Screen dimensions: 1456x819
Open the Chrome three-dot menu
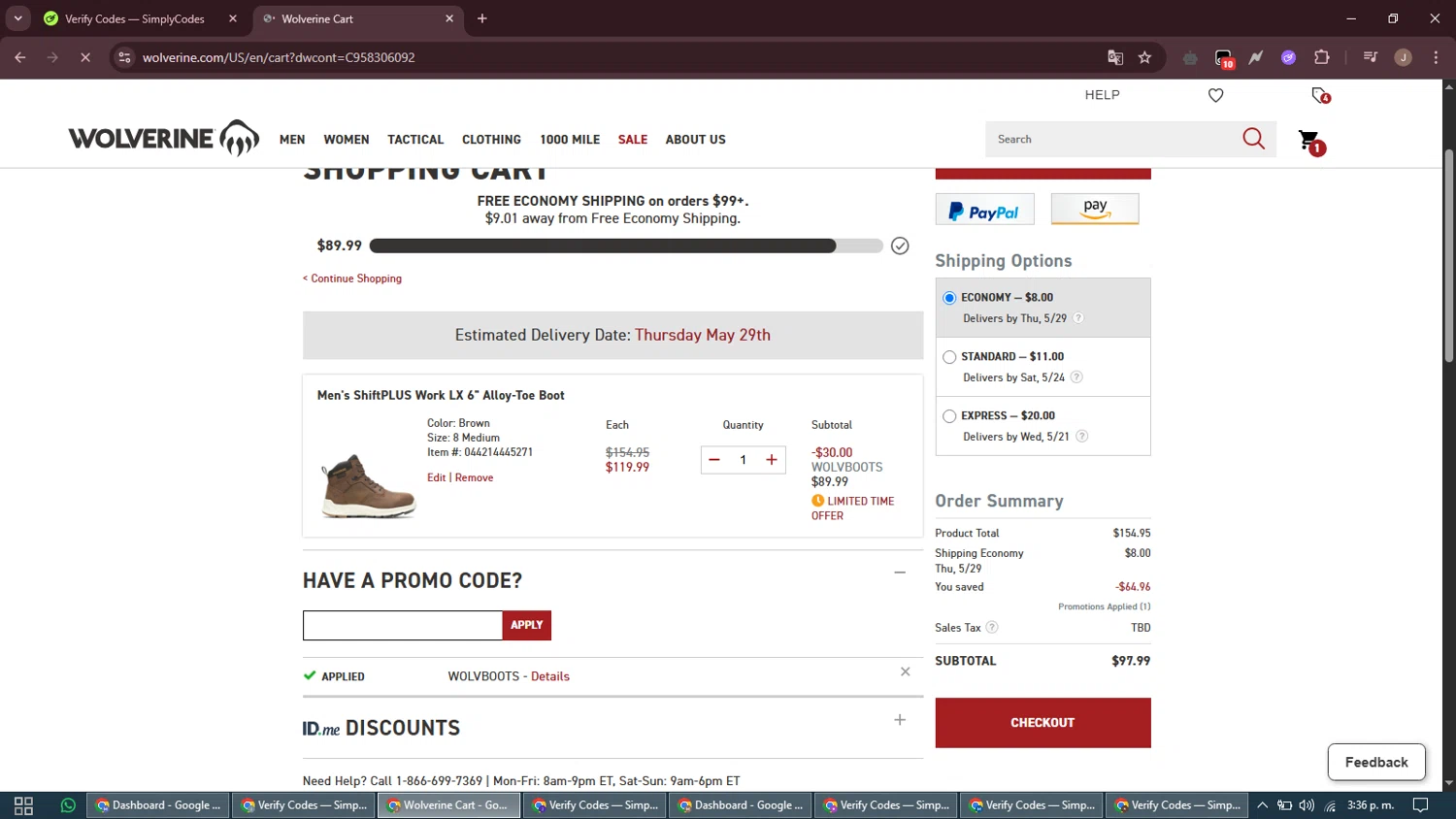pos(1436,57)
